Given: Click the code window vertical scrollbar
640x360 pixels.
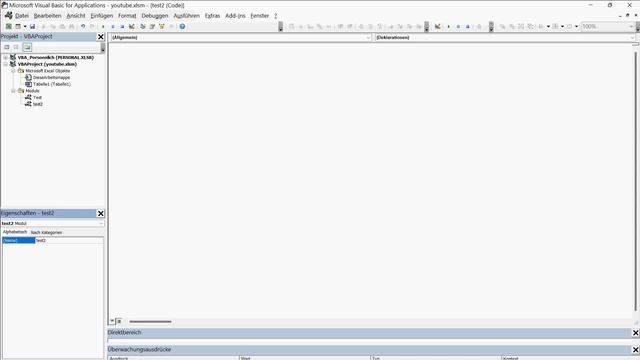Looking at the screenshot, I should coord(636,182).
